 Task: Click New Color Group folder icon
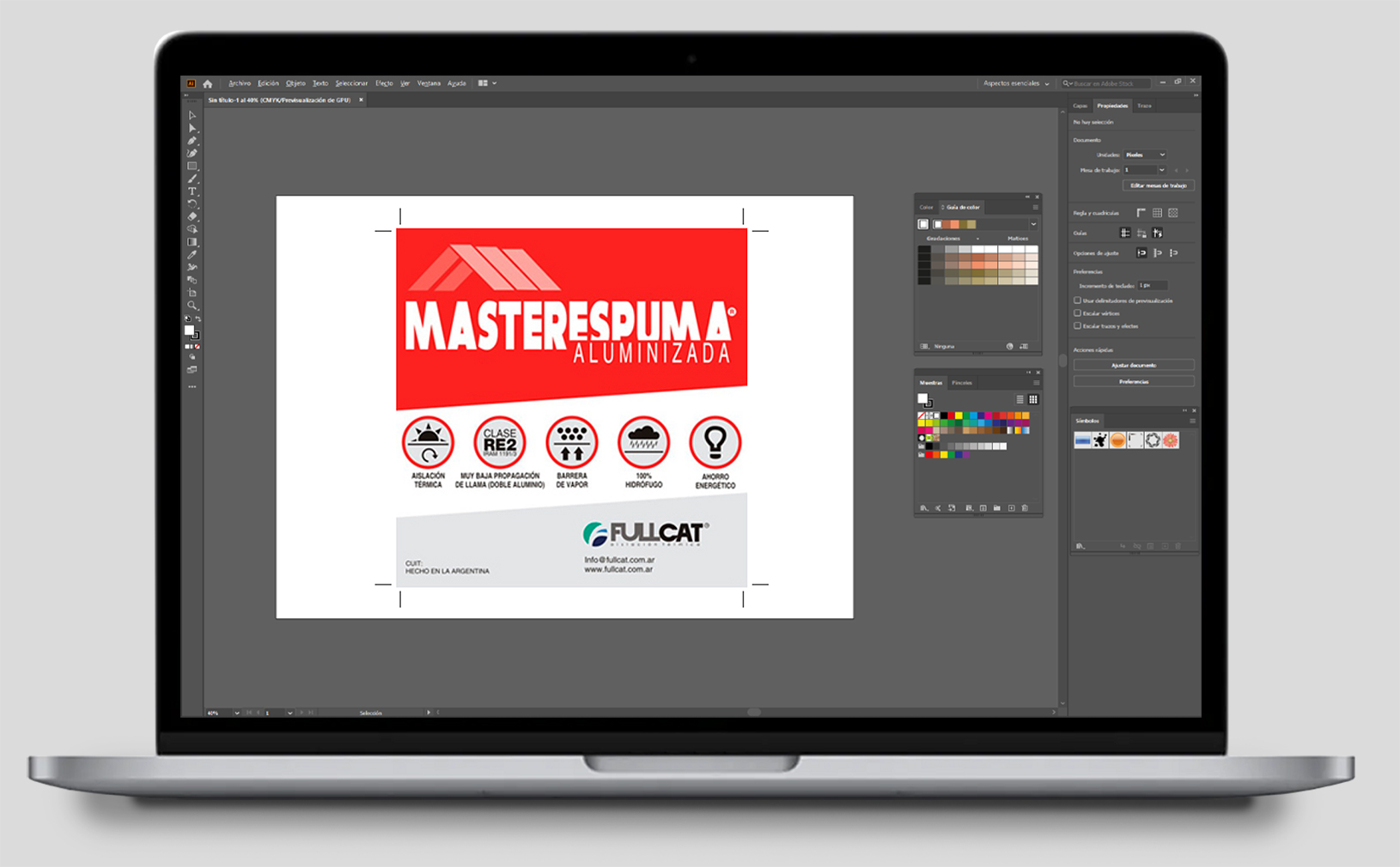coord(996,508)
